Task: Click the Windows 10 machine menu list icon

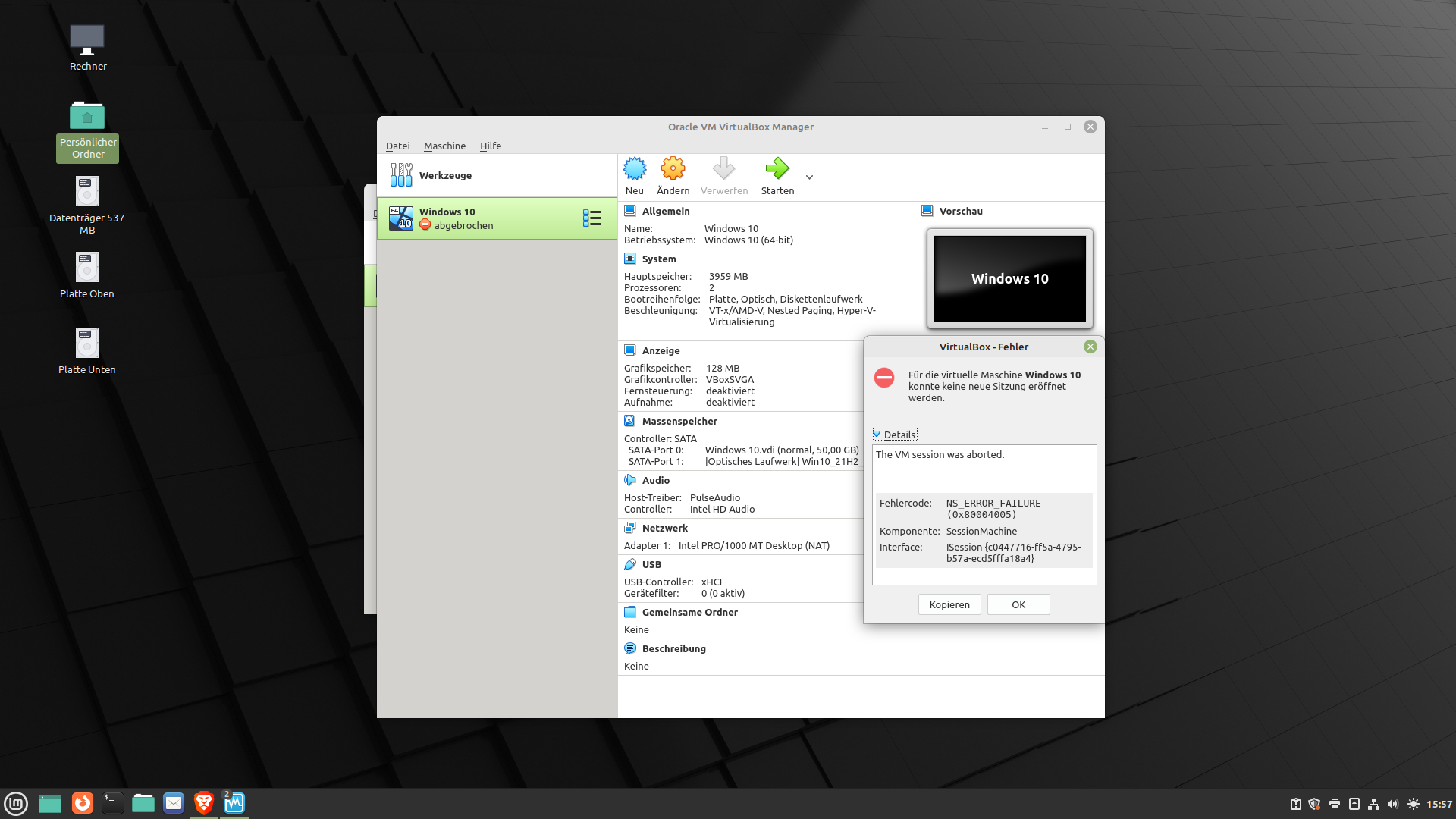Action: [x=592, y=218]
